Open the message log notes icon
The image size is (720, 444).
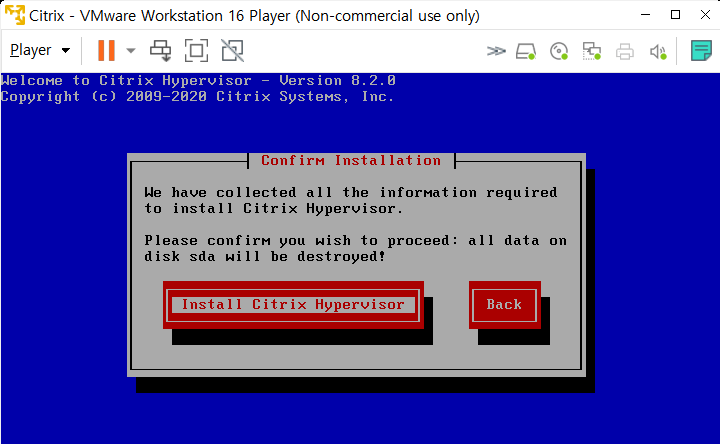point(701,51)
